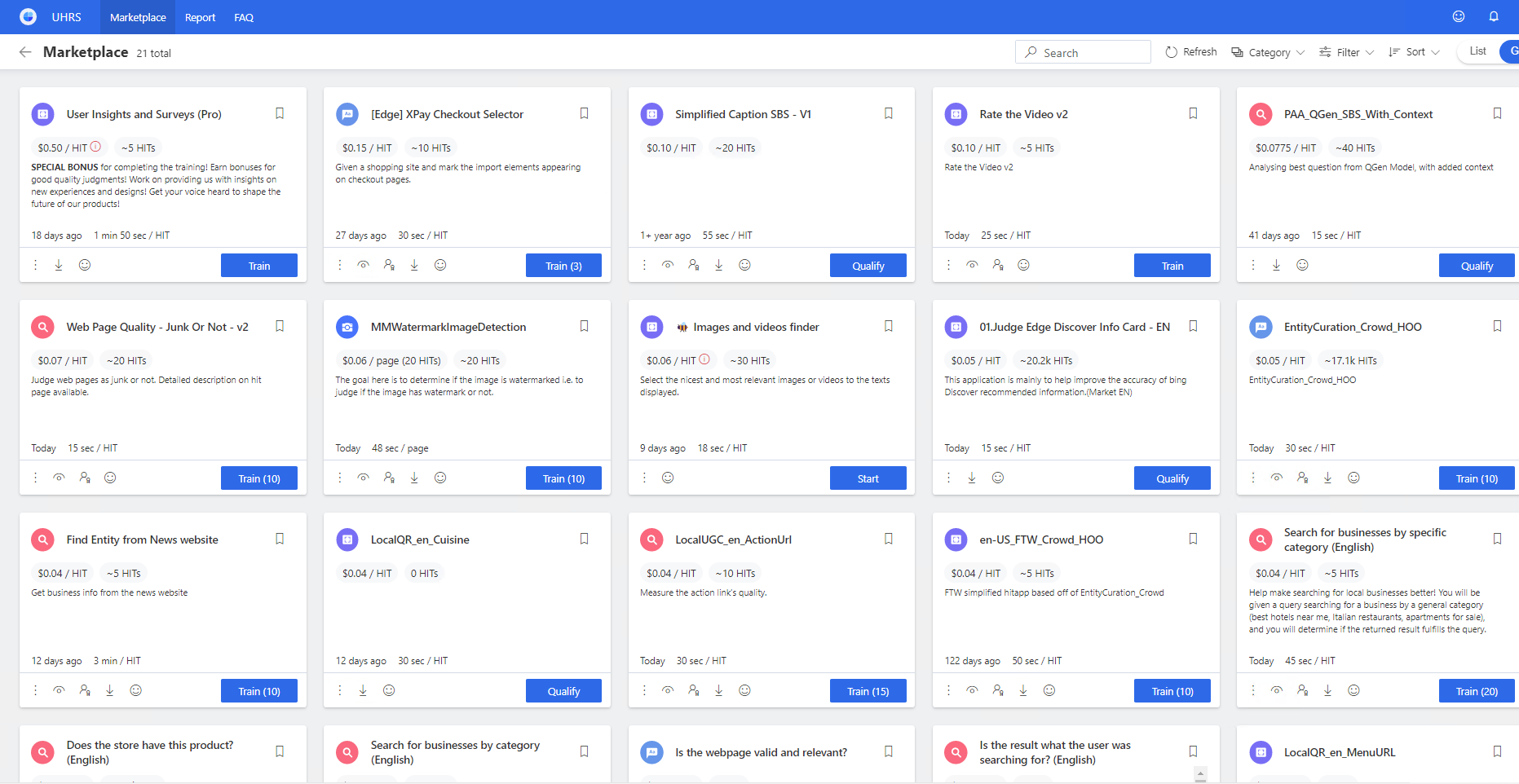Viewport: 1519px width, 784px height.
Task: Person-settings icon on Rate the Video card
Action: click(998, 265)
